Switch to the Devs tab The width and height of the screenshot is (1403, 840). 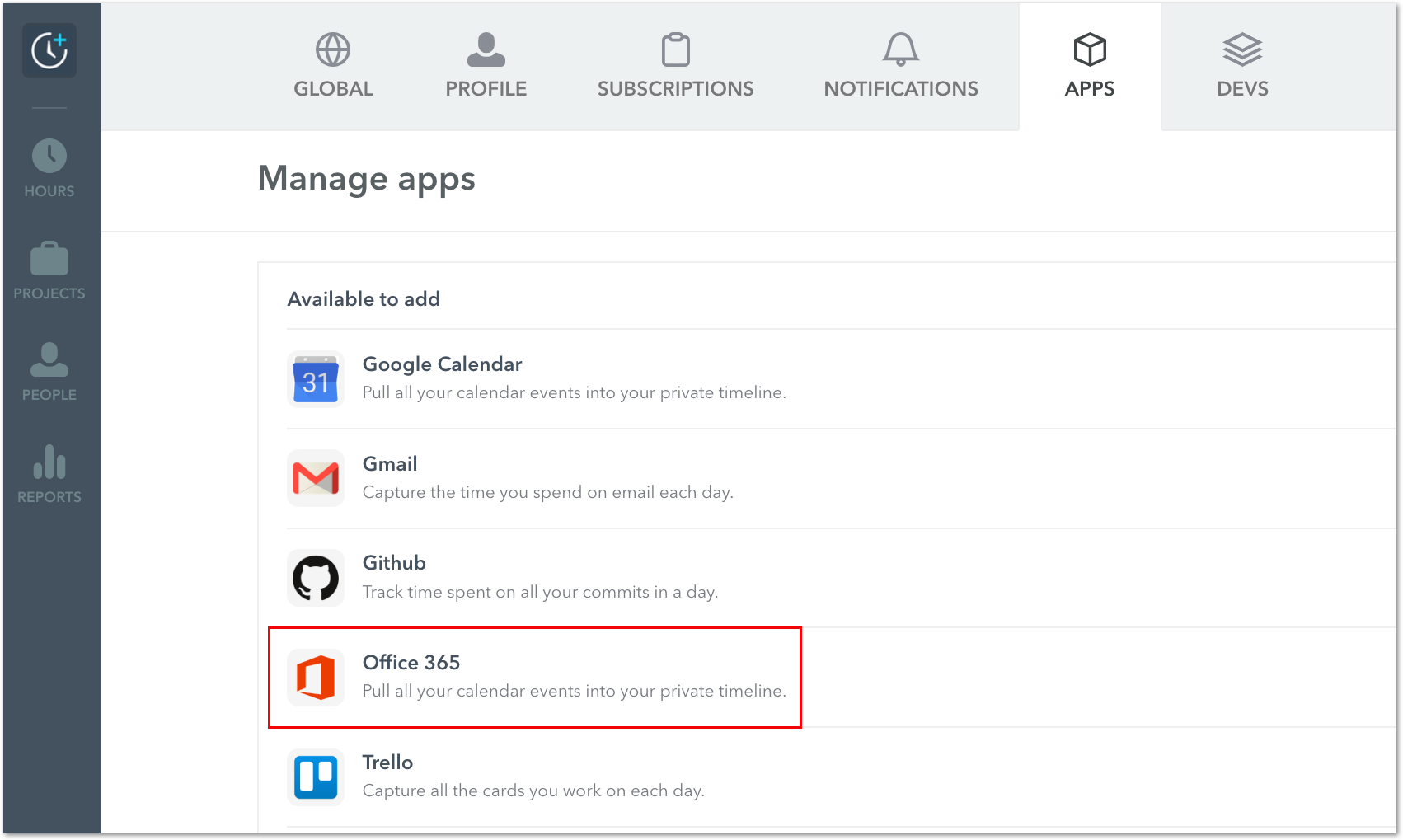(1242, 66)
